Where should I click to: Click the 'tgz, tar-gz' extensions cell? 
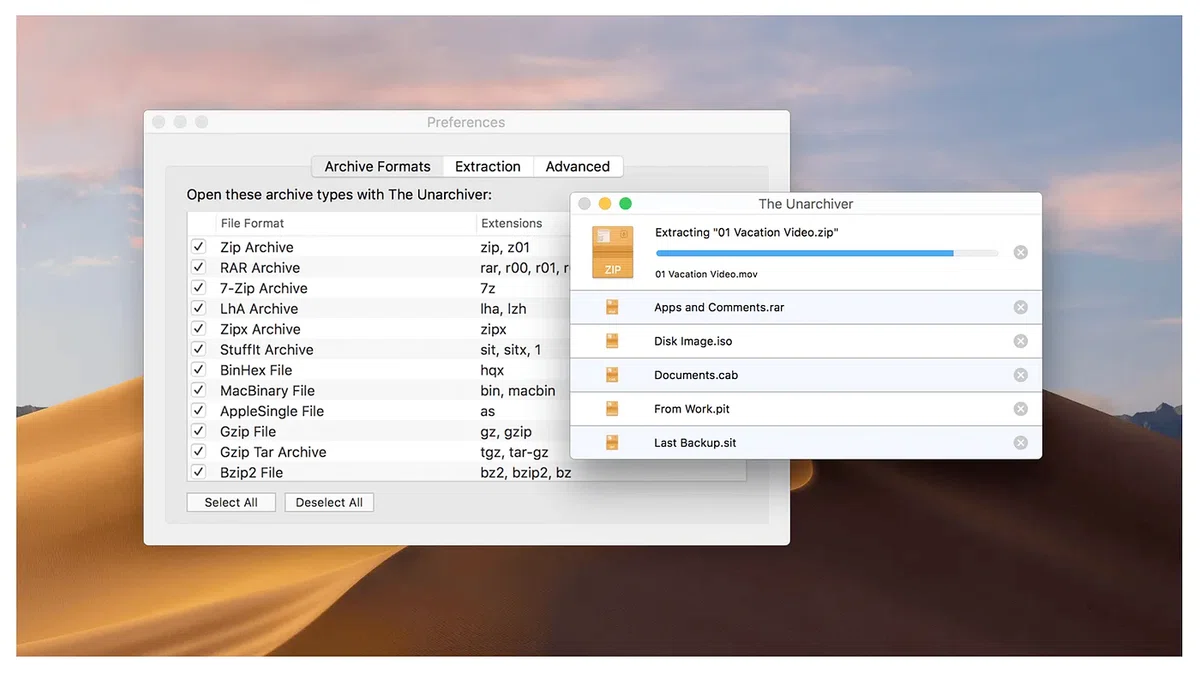[x=514, y=452]
